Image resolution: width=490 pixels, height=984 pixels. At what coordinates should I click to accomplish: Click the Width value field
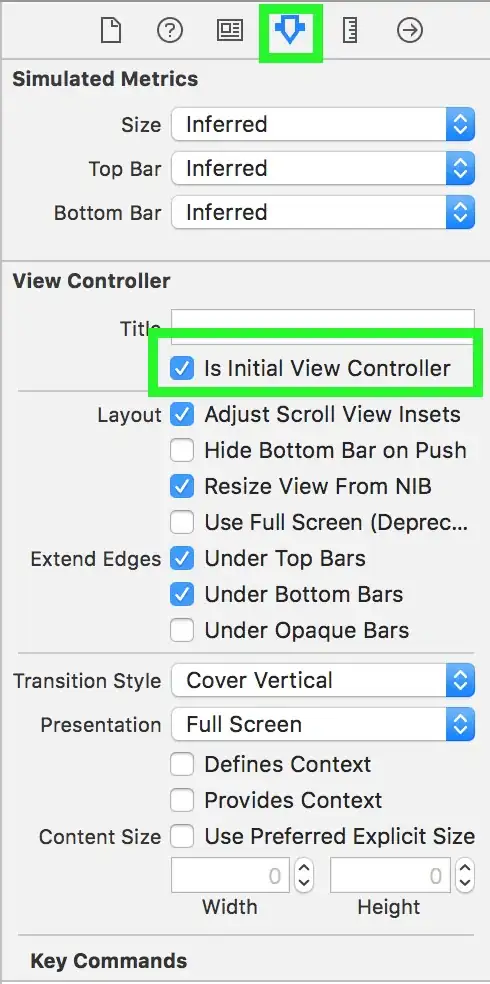click(x=230, y=875)
